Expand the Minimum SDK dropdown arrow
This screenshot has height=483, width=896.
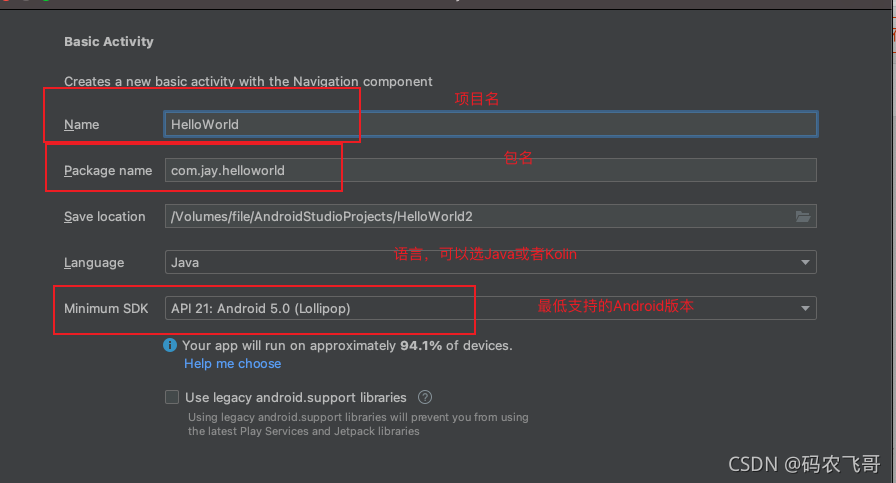coord(805,309)
